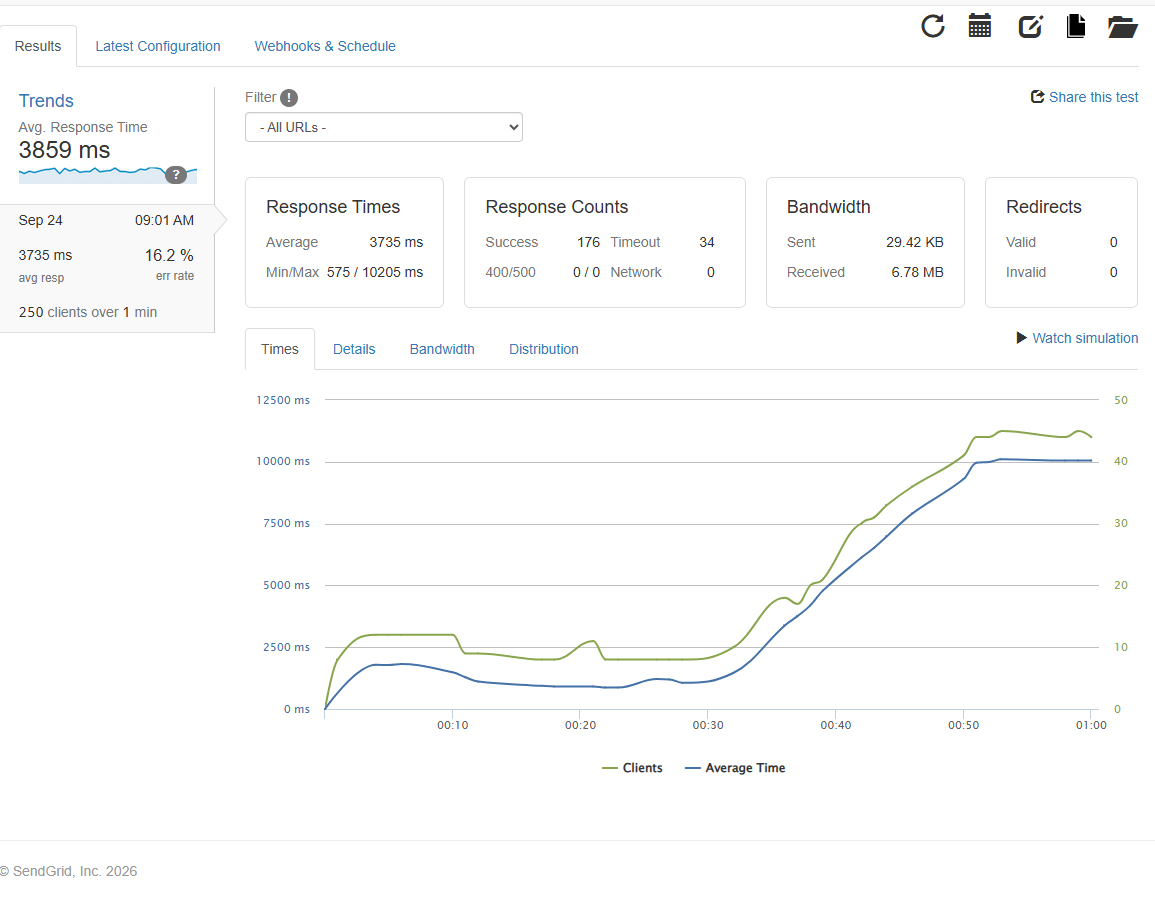This screenshot has width=1155, height=900.
Task: Open Webhooks & Schedule tab
Action: pos(325,46)
